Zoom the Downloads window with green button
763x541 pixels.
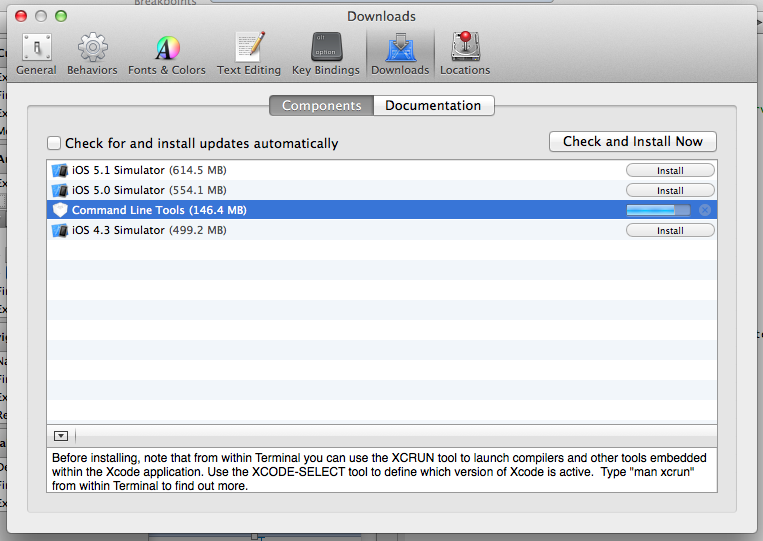[61, 16]
